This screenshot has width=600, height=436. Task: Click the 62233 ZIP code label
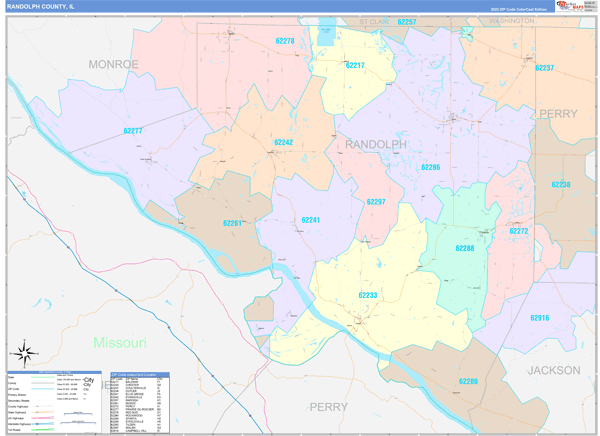(368, 295)
